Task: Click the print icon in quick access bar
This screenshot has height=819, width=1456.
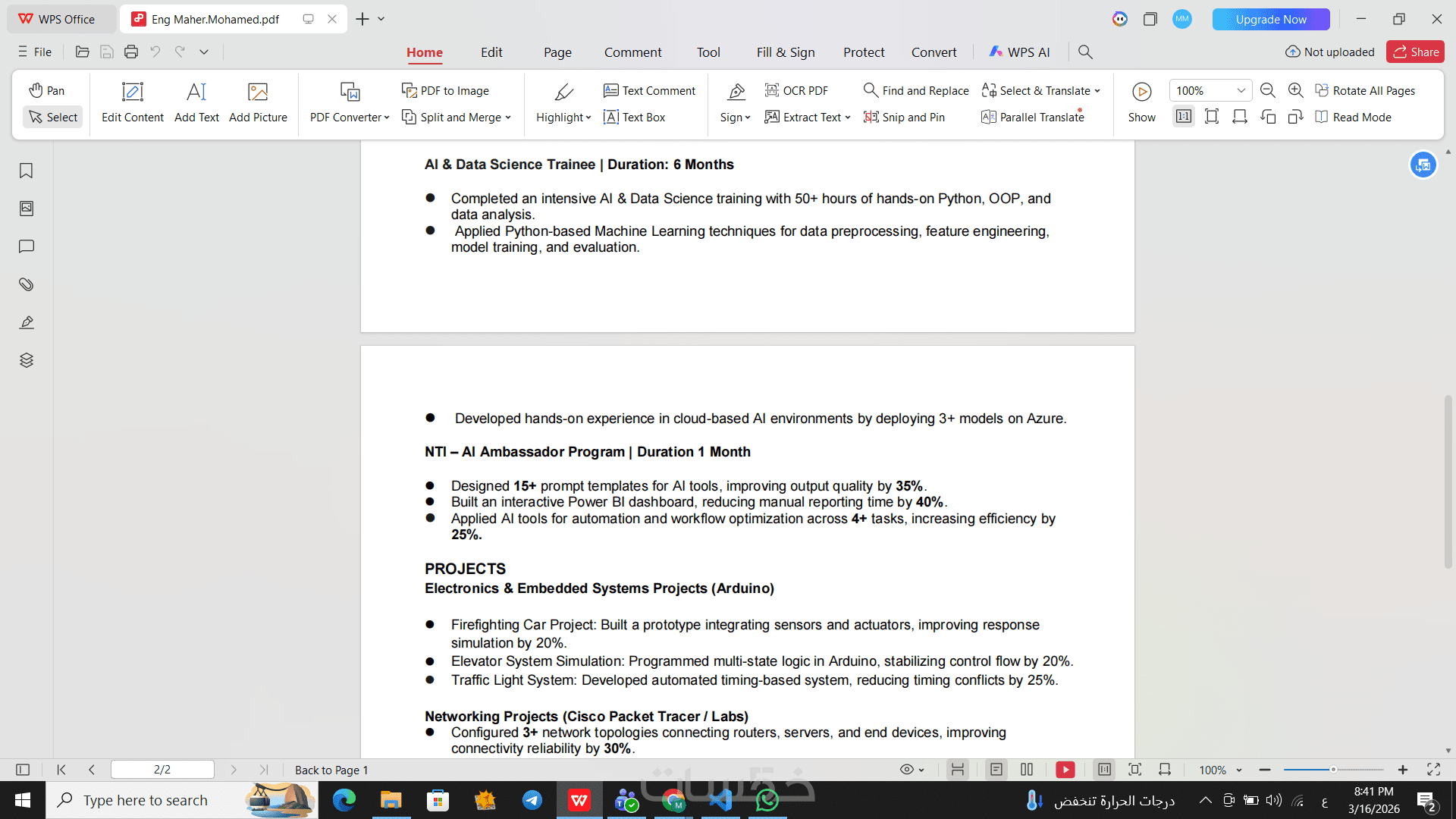Action: pyautogui.click(x=131, y=52)
